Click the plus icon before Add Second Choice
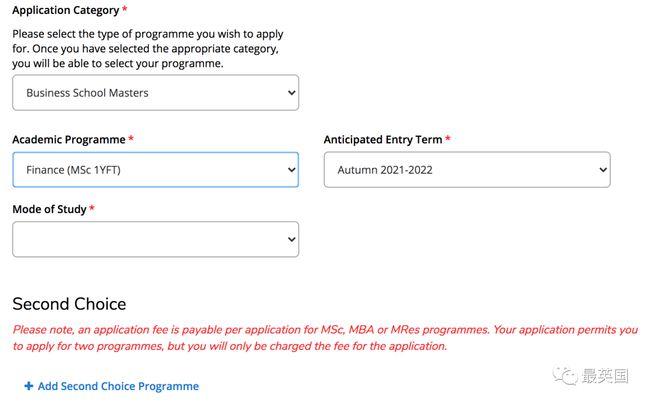This screenshot has width=650, height=404. pos(29,386)
